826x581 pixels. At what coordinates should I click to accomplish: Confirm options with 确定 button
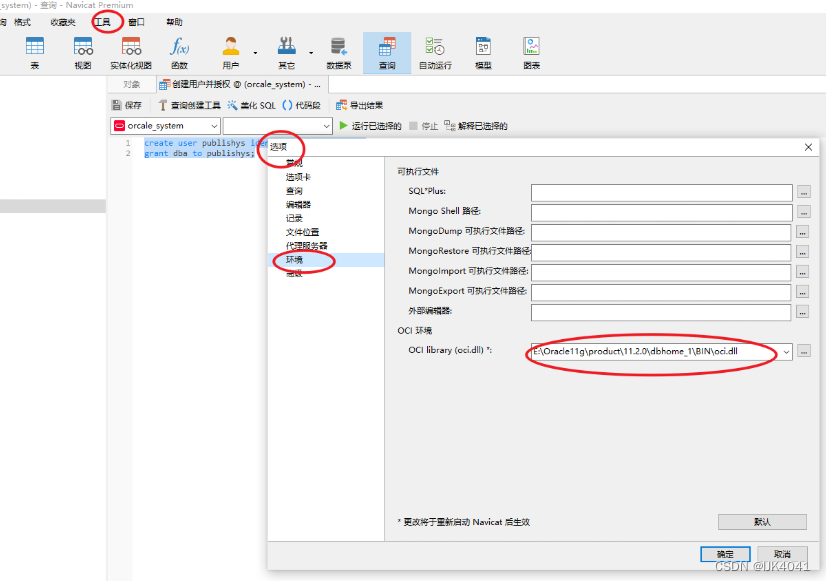pyautogui.click(x=725, y=554)
